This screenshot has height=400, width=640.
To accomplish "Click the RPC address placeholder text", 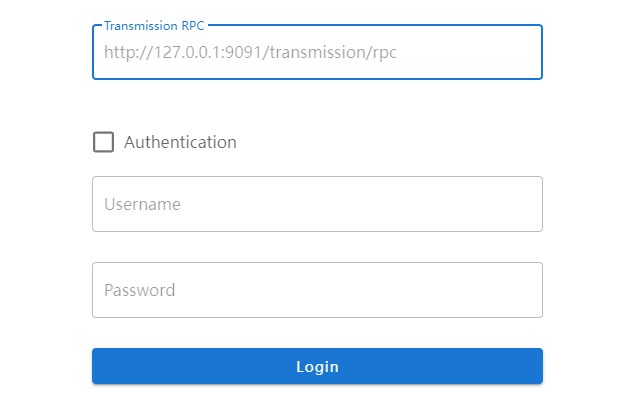I will [x=250, y=52].
